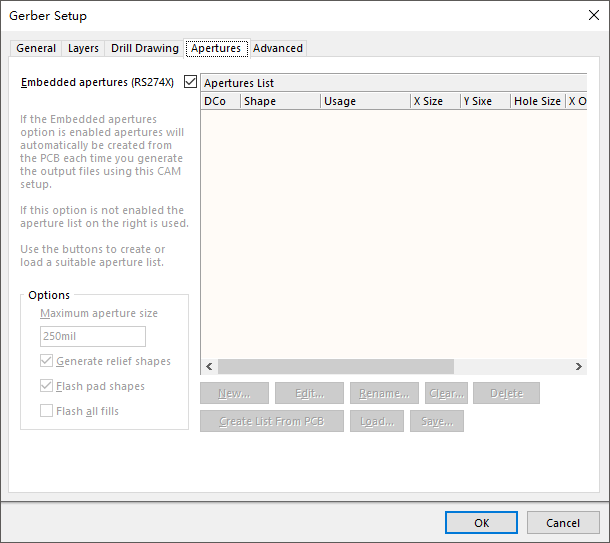
Task: Go to the Advanced tab
Action: click(277, 48)
